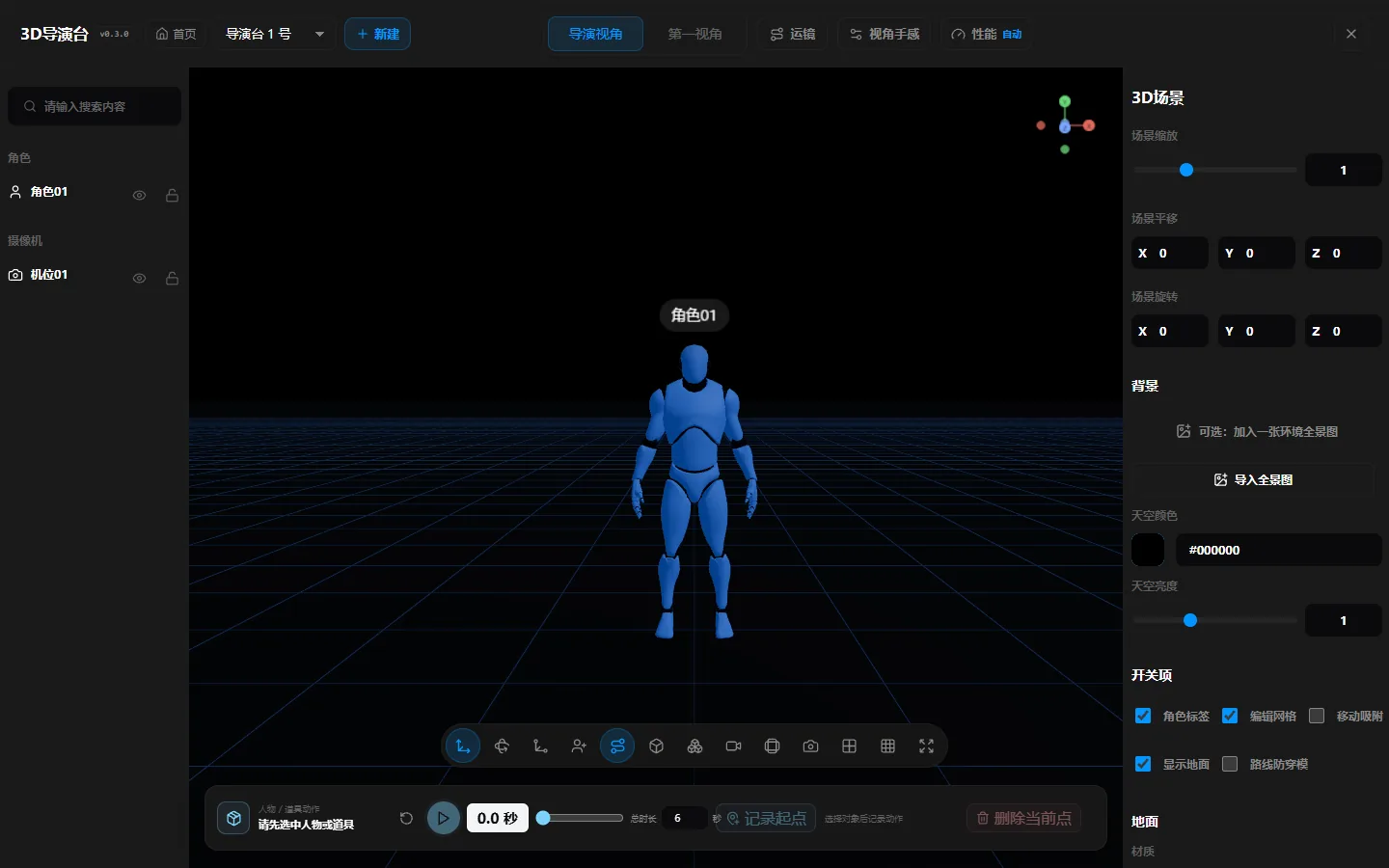This screenshot has height=868, width=1389.
Task: Click the 导入全景图 button
Action: pyautogui.click(x=1252, y=479)
